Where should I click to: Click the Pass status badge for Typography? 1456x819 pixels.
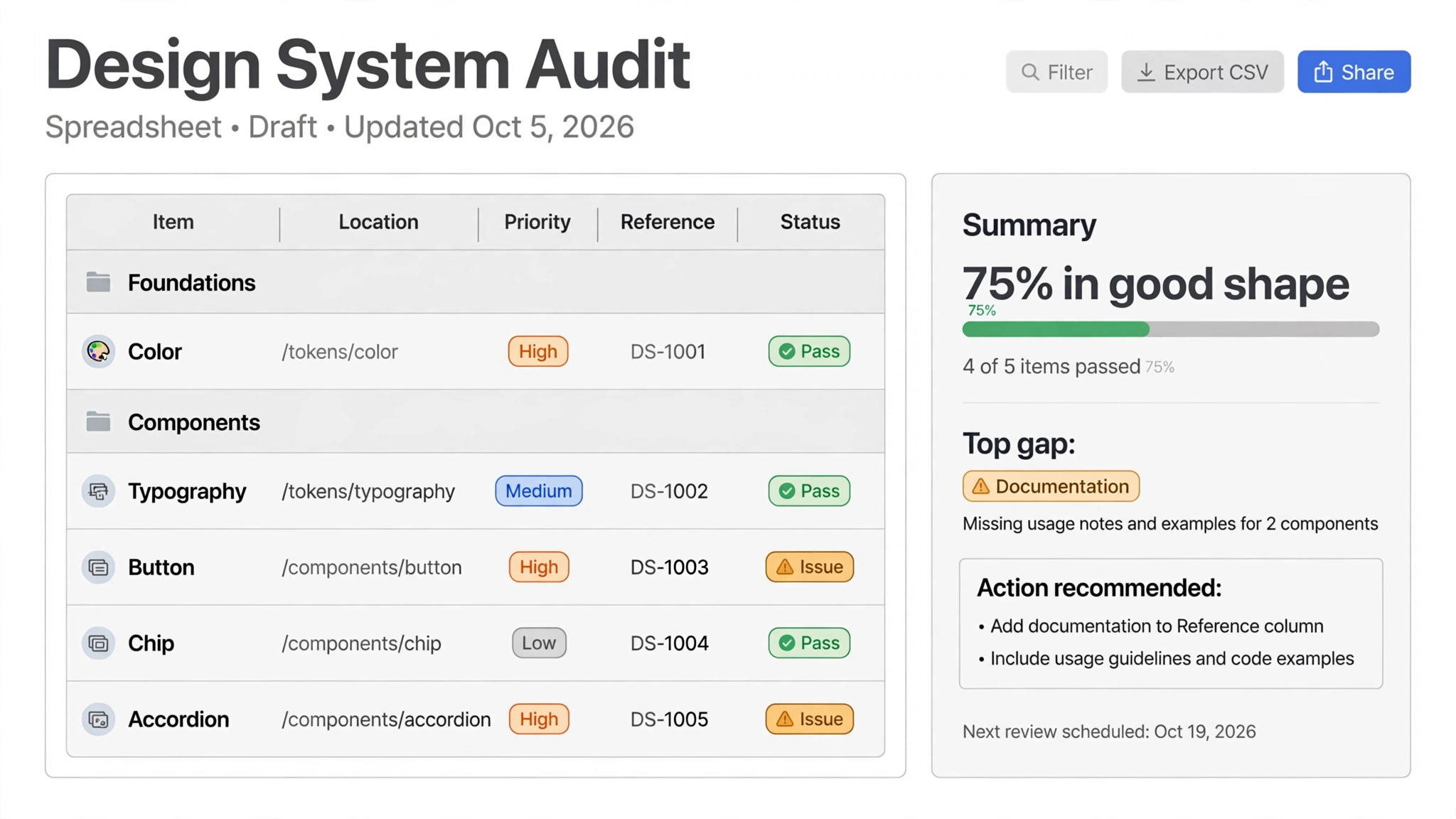pos(809,491)
